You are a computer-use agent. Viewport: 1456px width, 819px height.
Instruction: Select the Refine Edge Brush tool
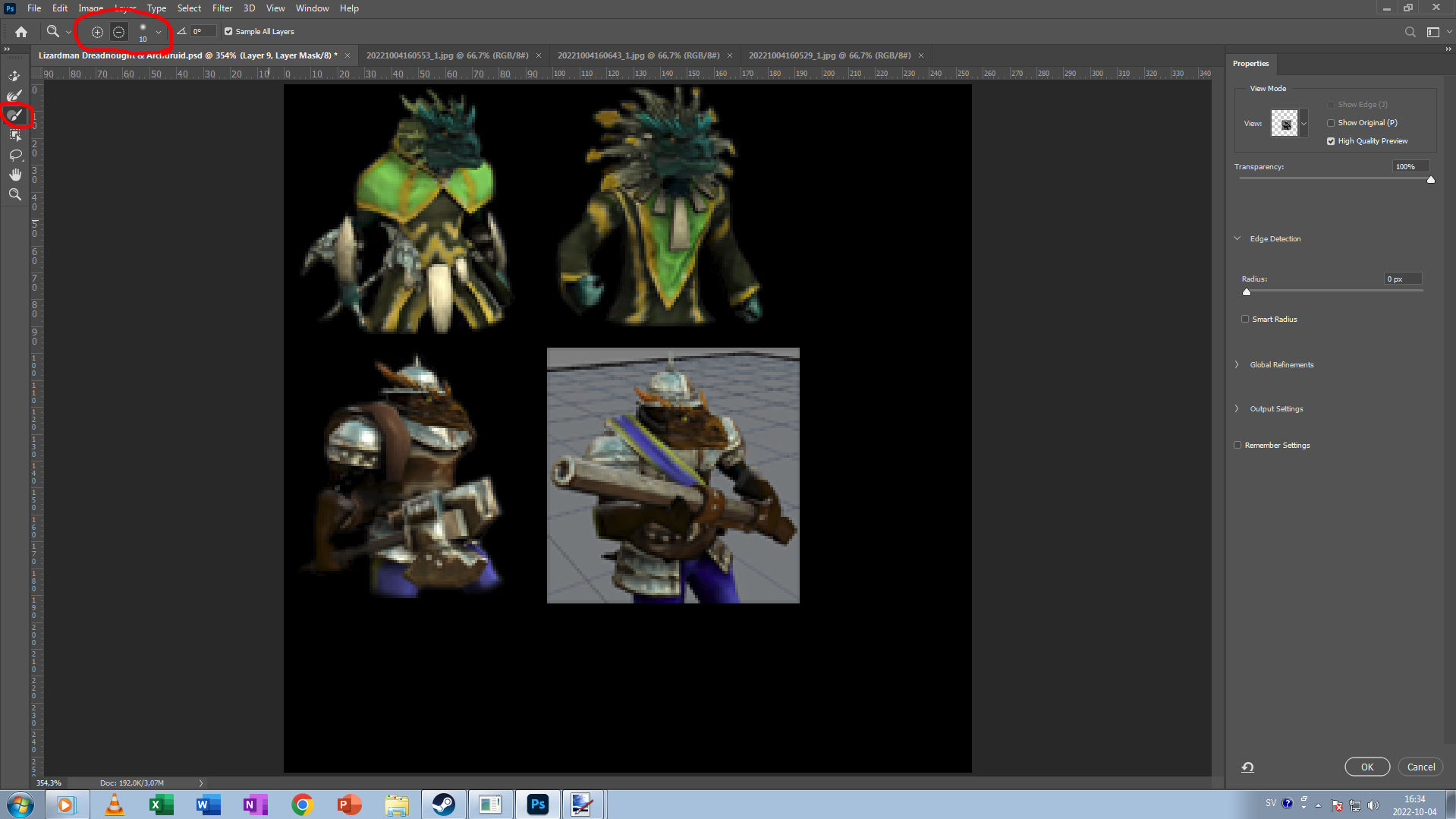point(14,96)
